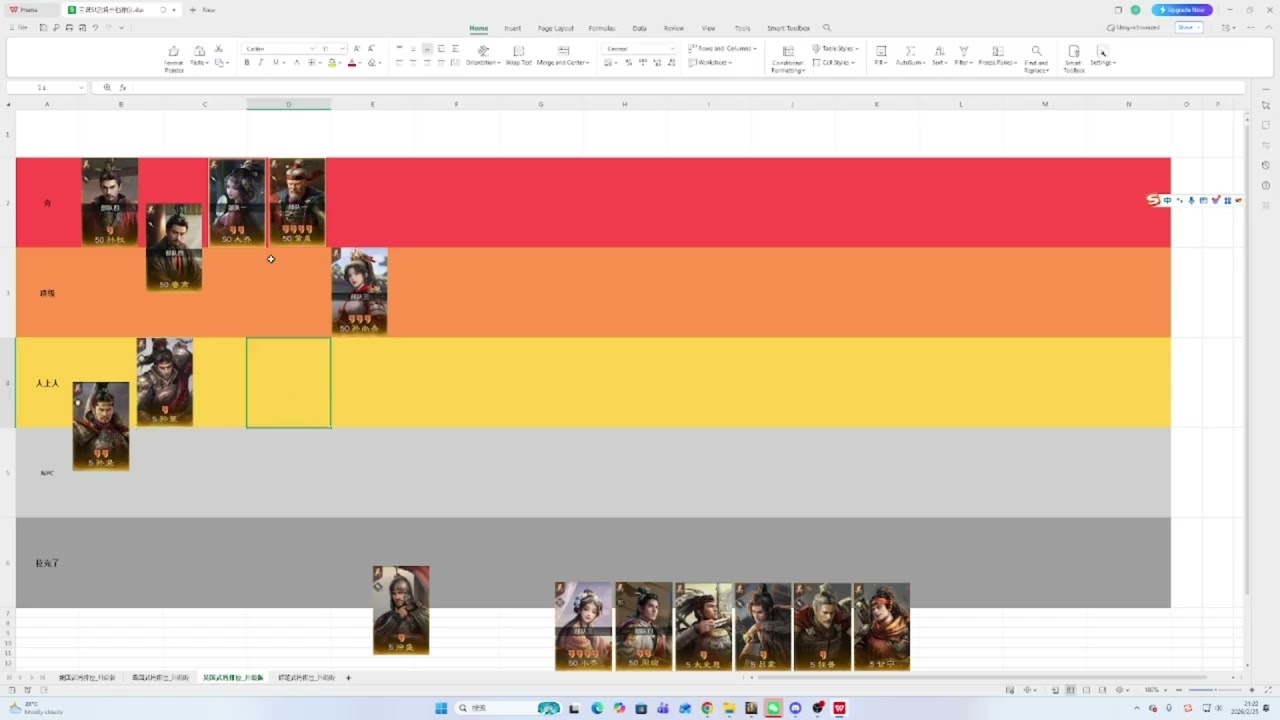The image size is (1280, 720).
Task: Click the percent style icon
Action: click(628, 62)
